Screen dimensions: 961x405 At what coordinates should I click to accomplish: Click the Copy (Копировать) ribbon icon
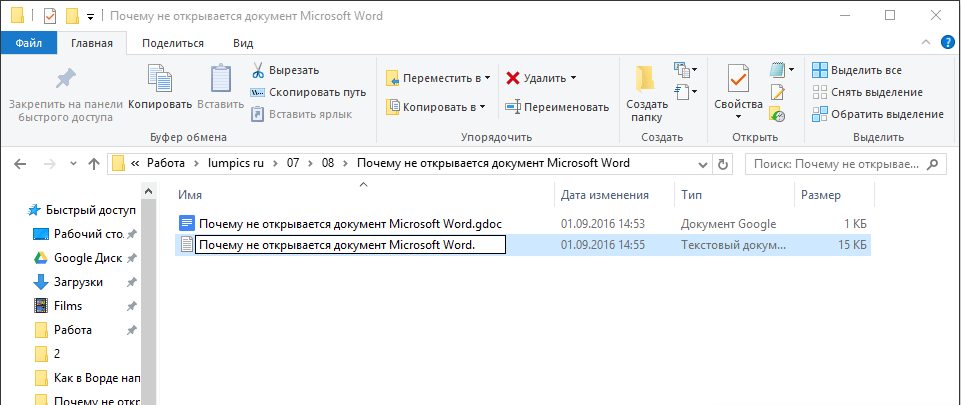click(x=160, y=80)
